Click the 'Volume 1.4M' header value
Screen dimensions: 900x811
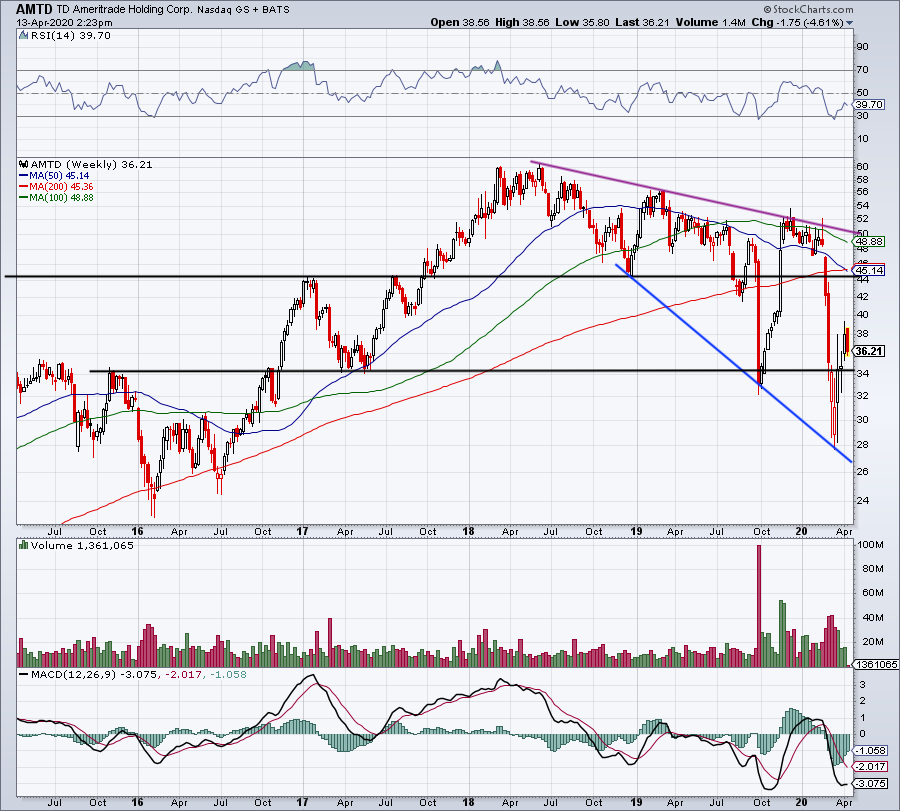(x=711, y=22)
